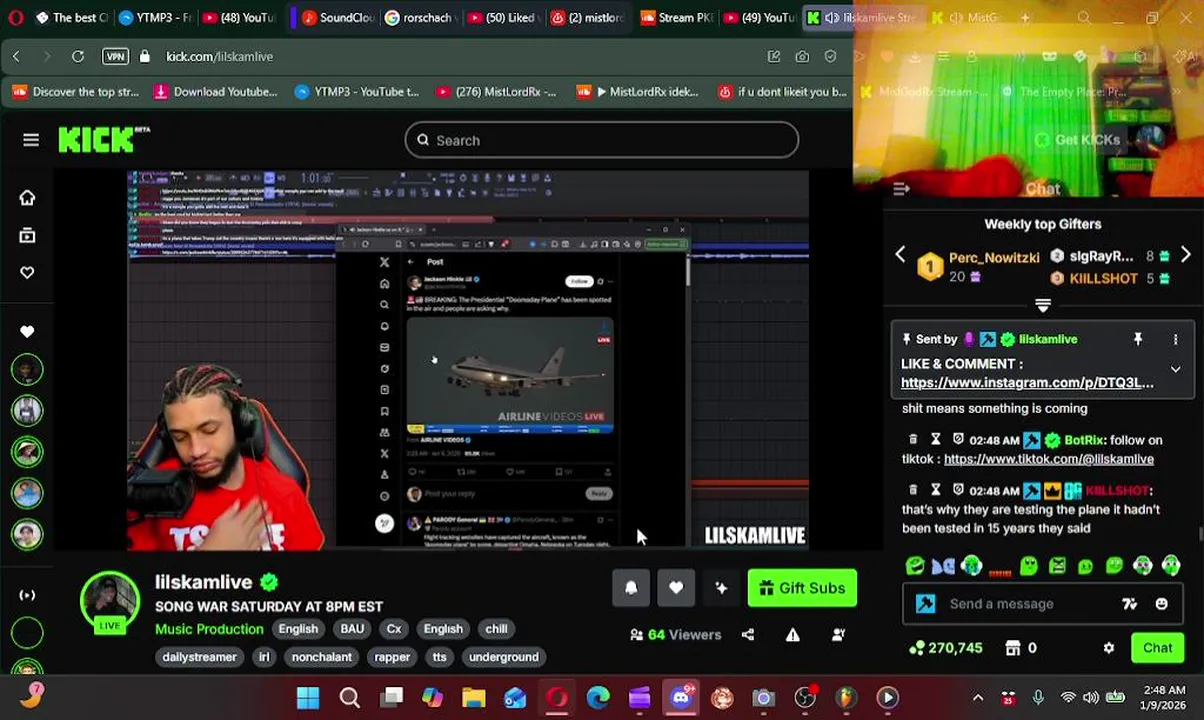The image size is (1204, 720).
Task: Expand the gifters leaderboard with down arrow
Action: (x=1043, y=305)
